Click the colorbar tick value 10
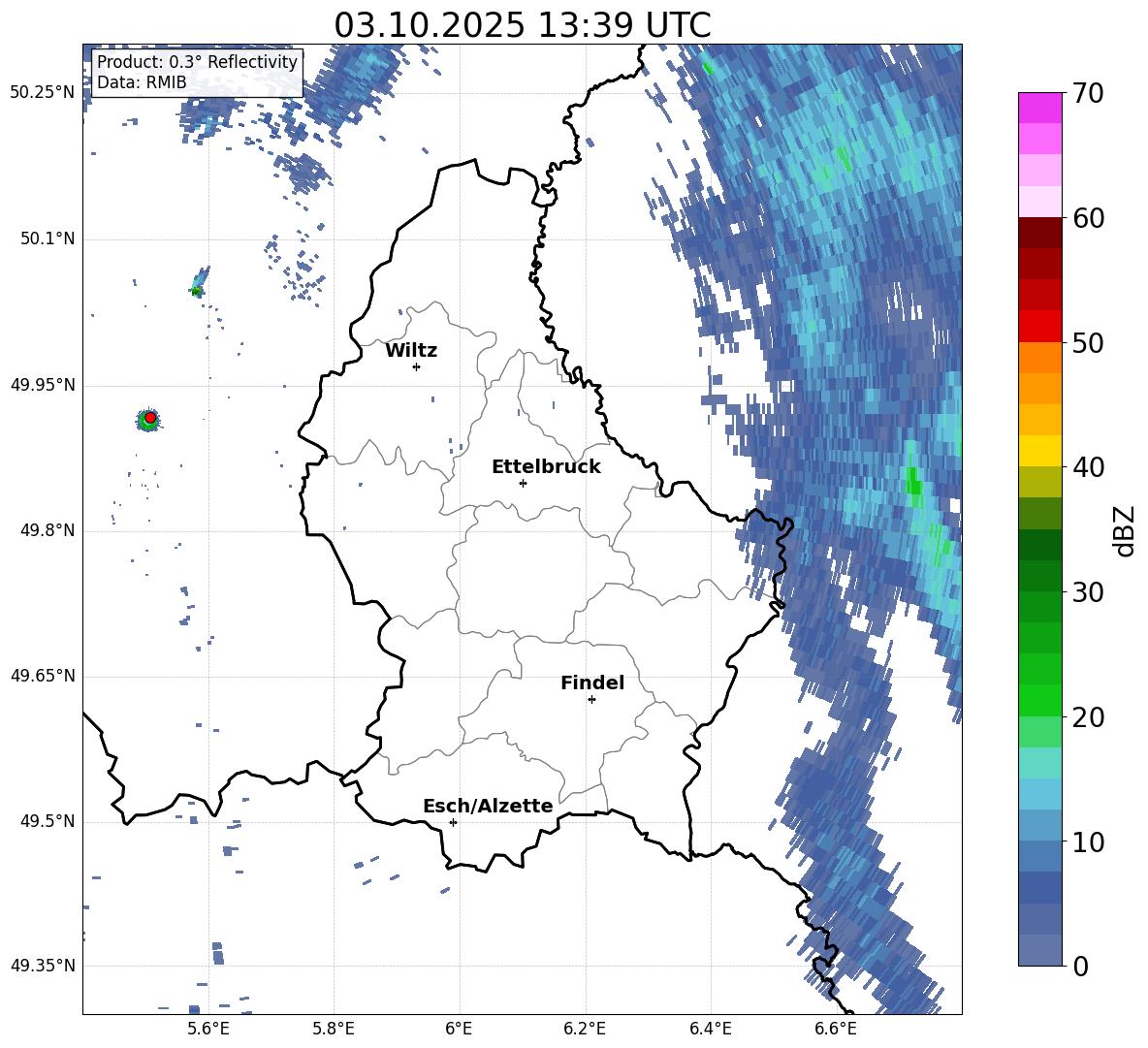Image resolution: width=1148 pixels, height=1048 pixels. coord(1088,842)
